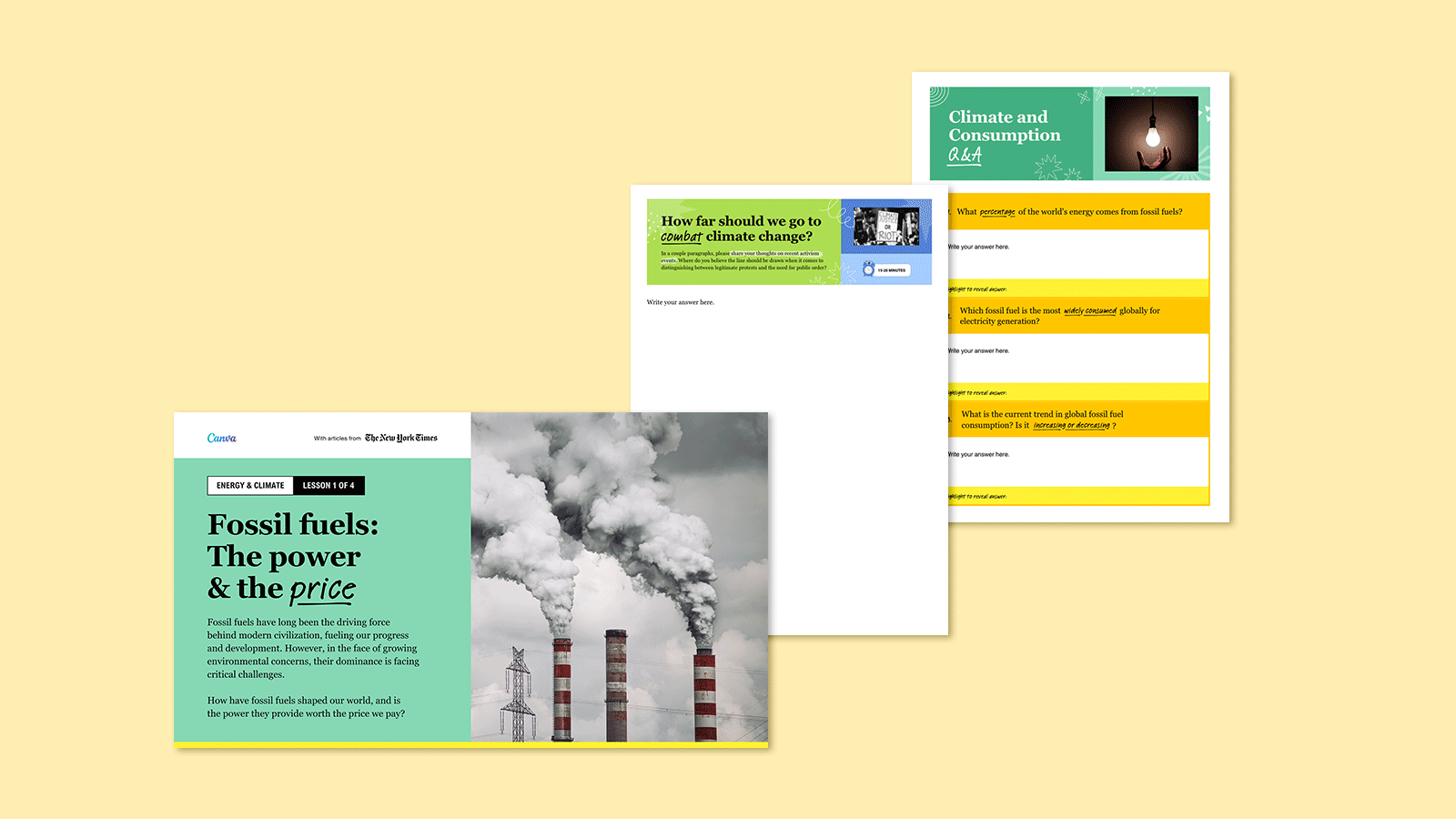
Task: Click the answer field below the climate change prompt
Action: point(681,301)
